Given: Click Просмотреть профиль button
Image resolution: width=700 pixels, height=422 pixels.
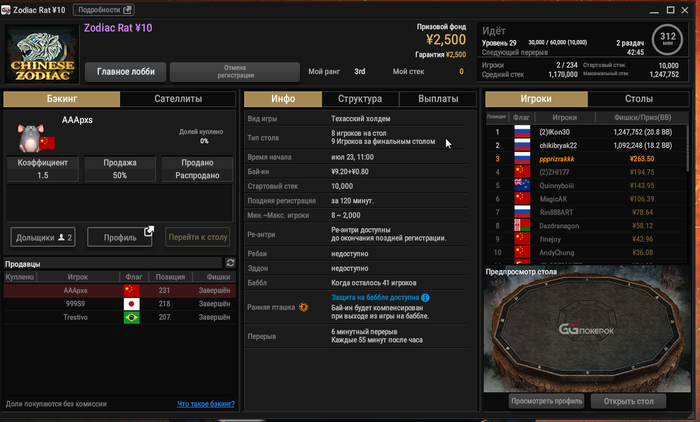Looking at the screenshot, I should click(x=546, y=401).
